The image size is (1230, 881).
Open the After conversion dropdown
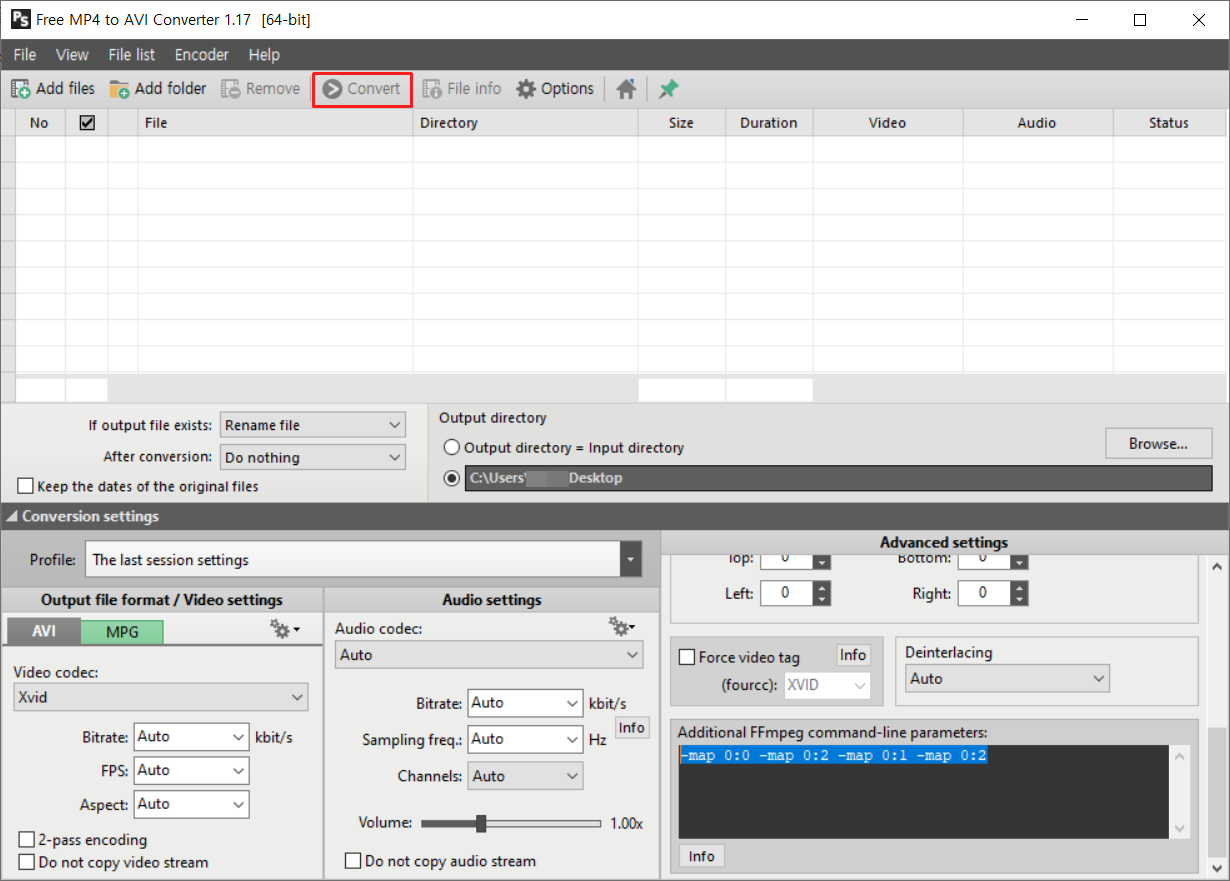click(313, 457)
